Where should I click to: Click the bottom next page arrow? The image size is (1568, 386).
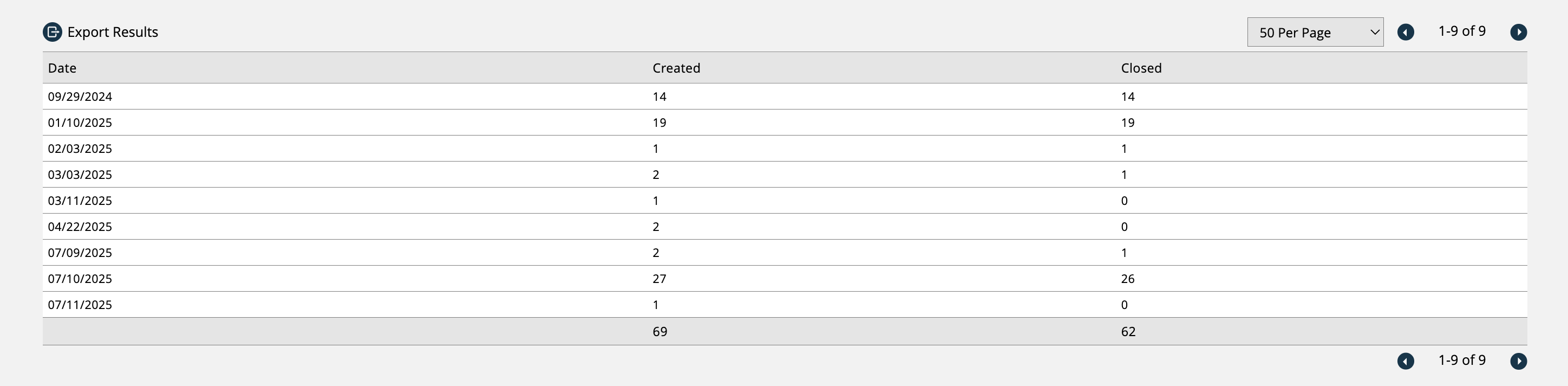point(1519,361)
